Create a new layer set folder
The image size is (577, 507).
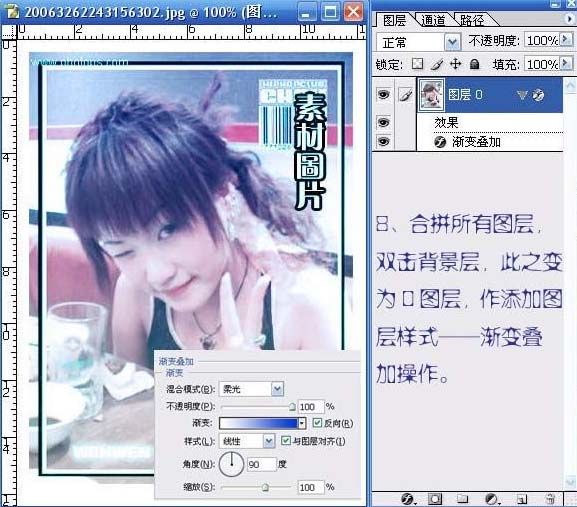[462, 499]
